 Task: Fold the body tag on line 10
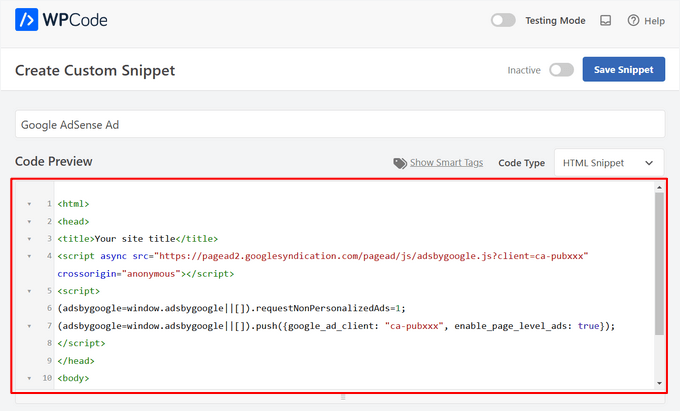click(x=28, y=378)
